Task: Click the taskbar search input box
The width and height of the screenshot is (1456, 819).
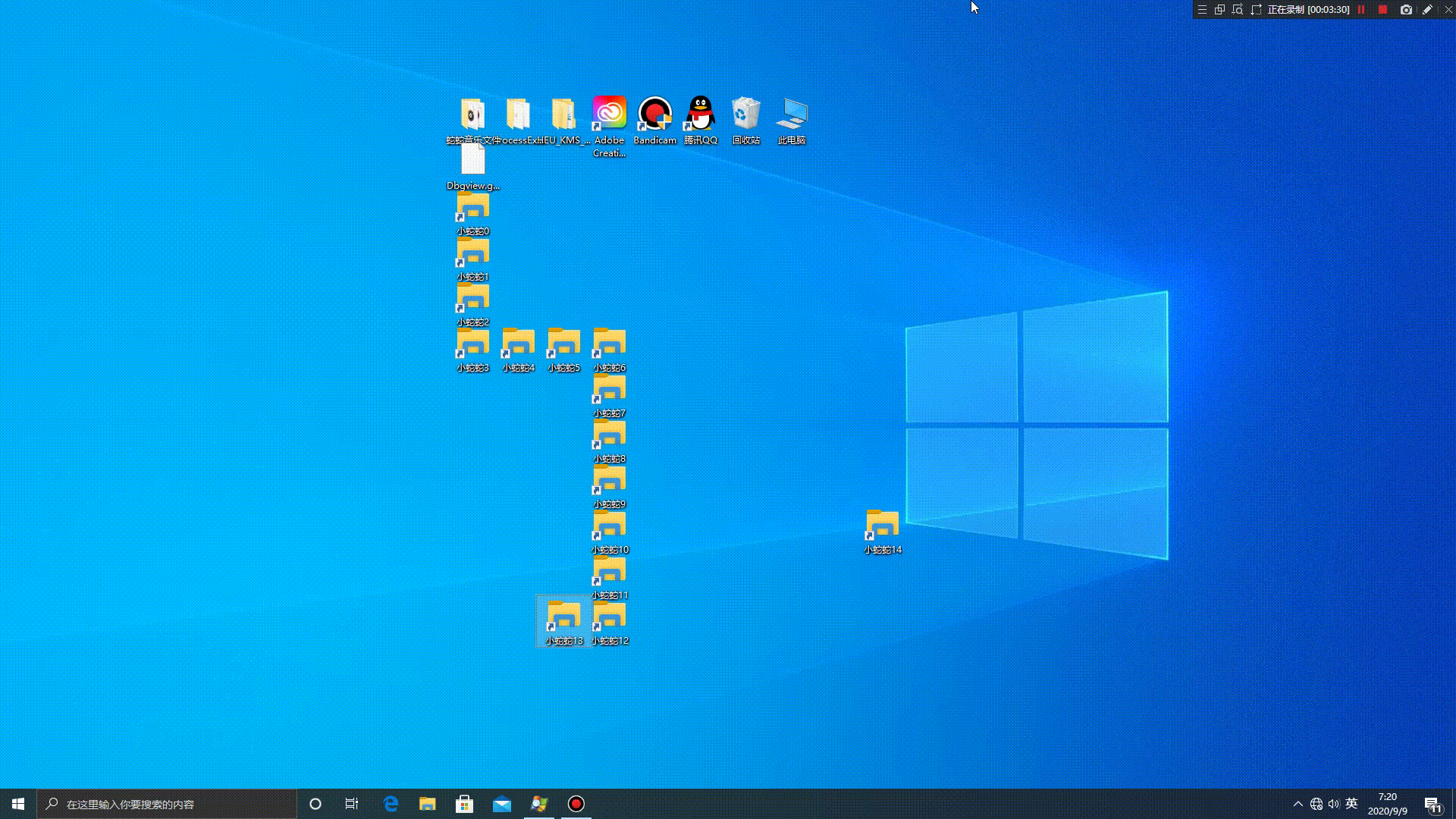Action: click(x=167, y=804)
